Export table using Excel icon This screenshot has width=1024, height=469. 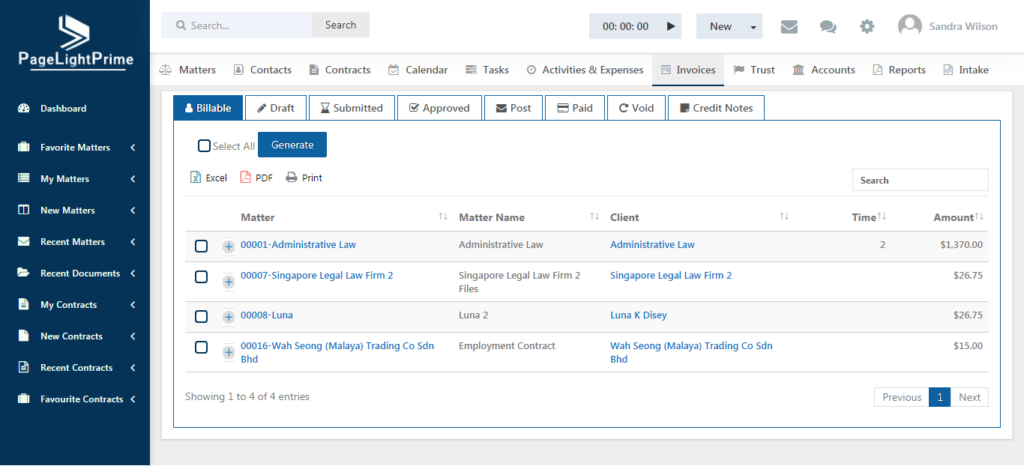[x=195, y=178]
